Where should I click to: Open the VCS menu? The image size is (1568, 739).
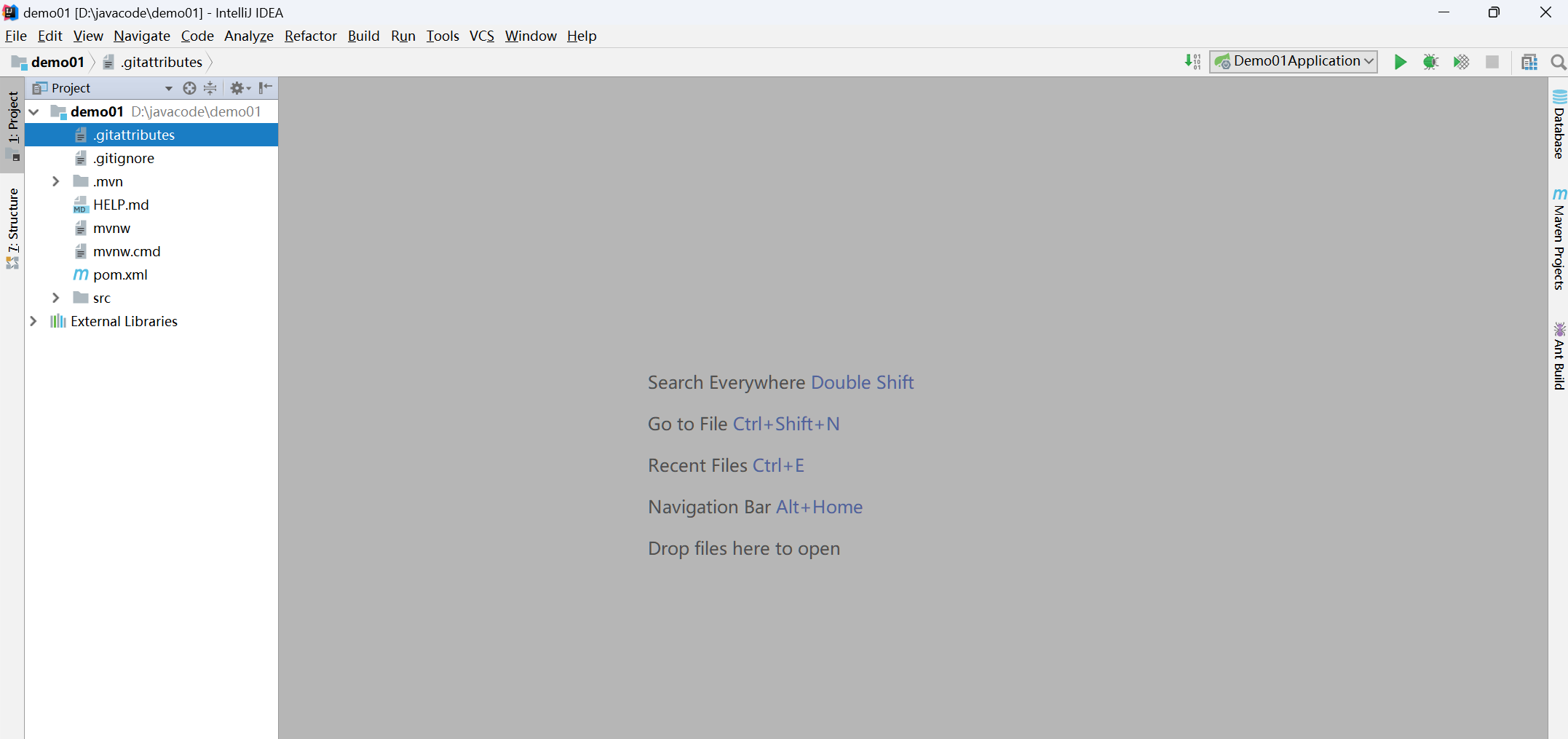click(x=482, y=36)
